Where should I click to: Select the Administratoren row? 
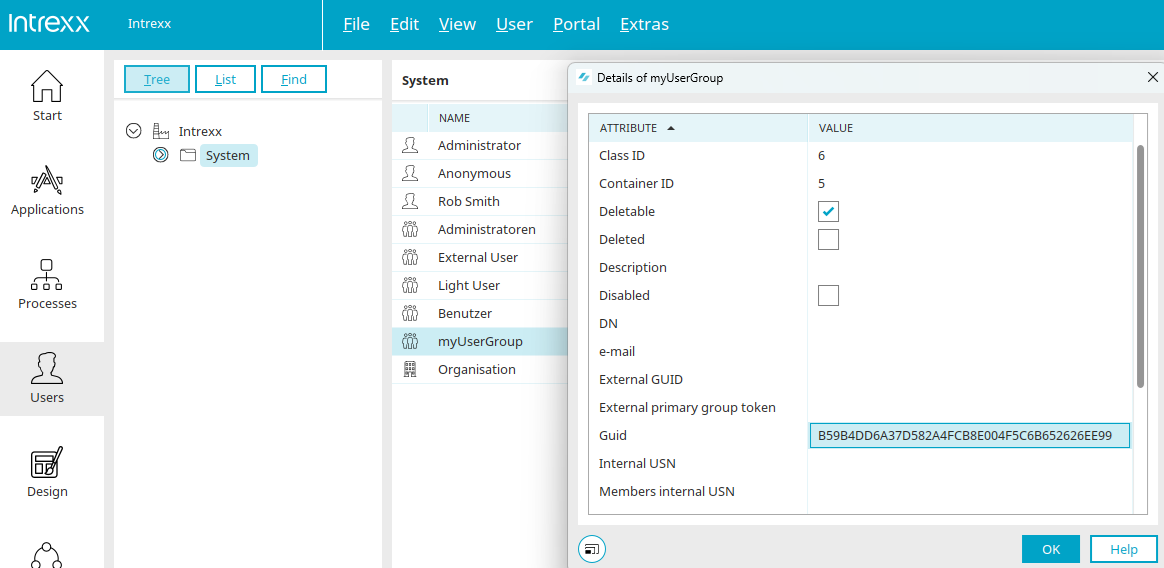(480, 229)
